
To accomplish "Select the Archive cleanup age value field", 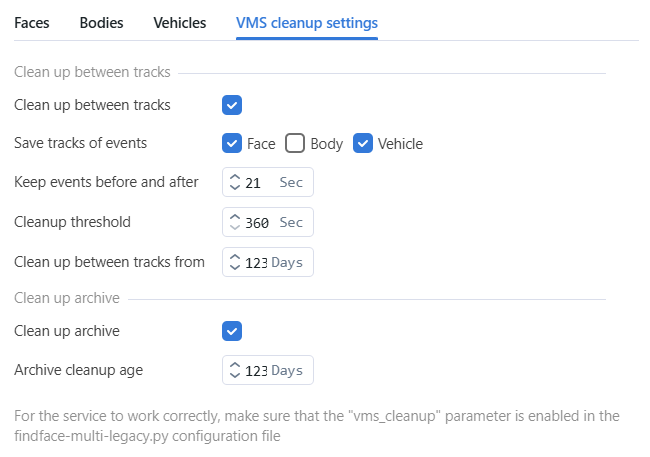I will click(256, 370).
